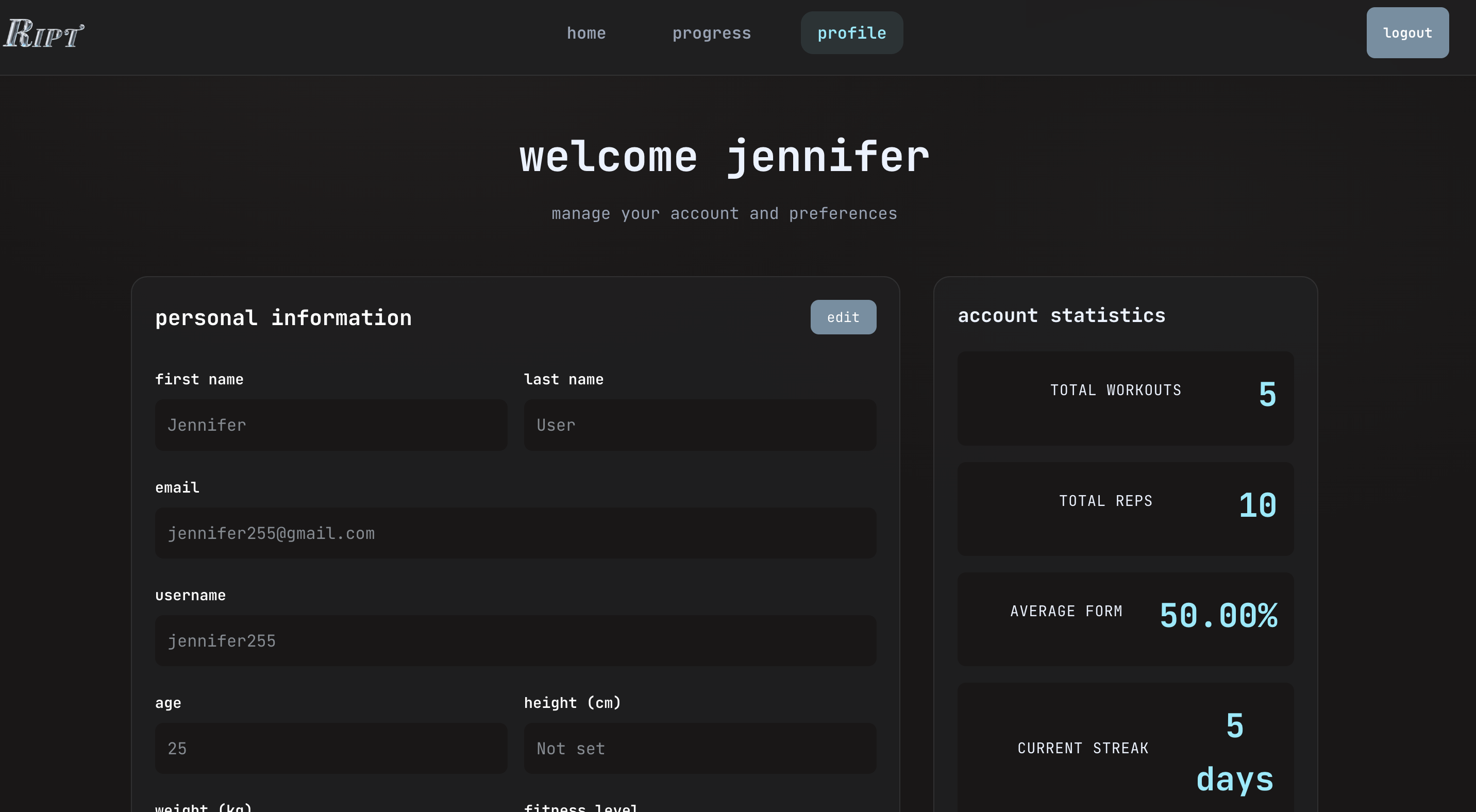Click the personal information section title
1476x812 pixels.
(x=283, y=318)
